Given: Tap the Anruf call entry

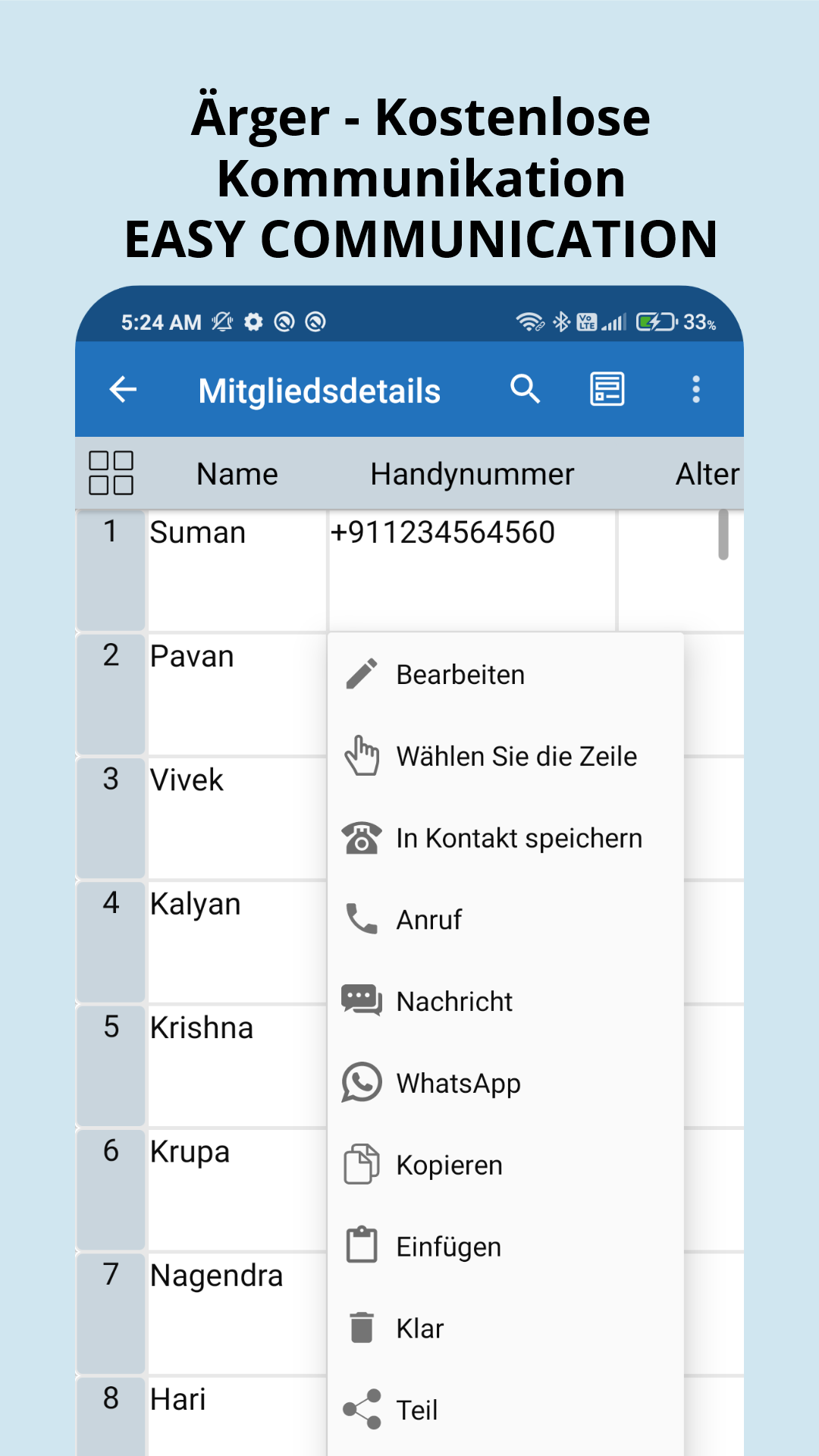Looking at the screenshot, I should 505,920.
